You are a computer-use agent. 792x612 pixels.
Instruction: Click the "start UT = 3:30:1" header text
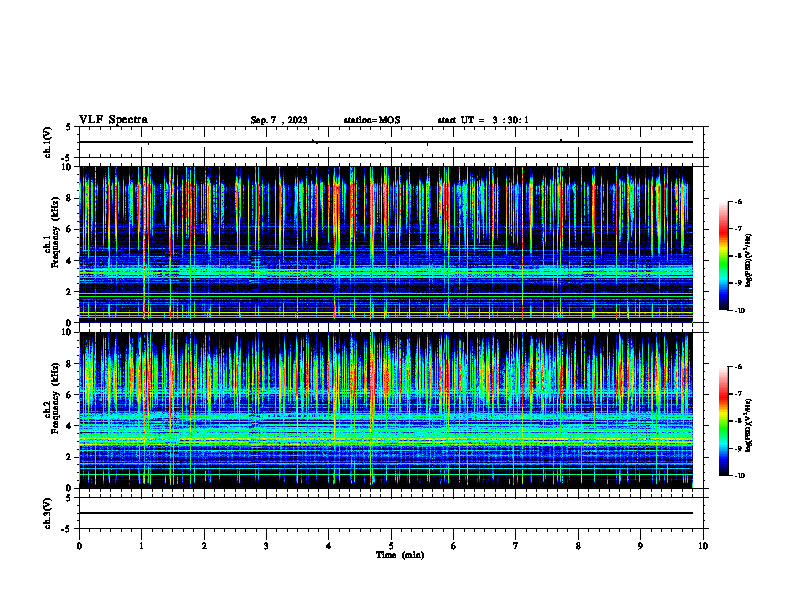[x=483, y=120]
